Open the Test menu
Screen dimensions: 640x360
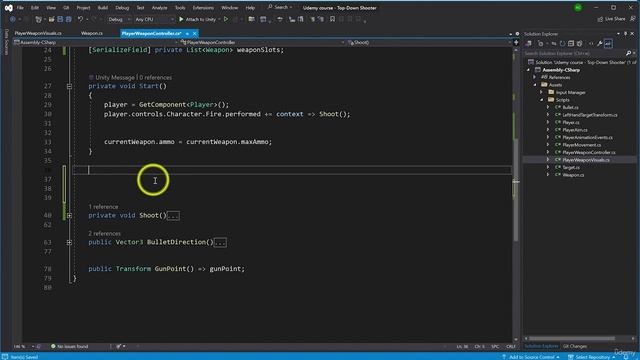pyautogui.click(x=140, y=8)
